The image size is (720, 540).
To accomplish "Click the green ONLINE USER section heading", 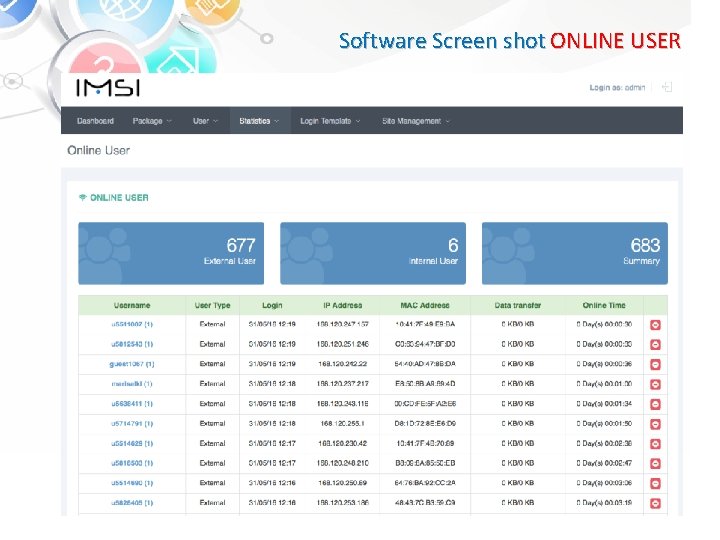I will tap(119, 197).
